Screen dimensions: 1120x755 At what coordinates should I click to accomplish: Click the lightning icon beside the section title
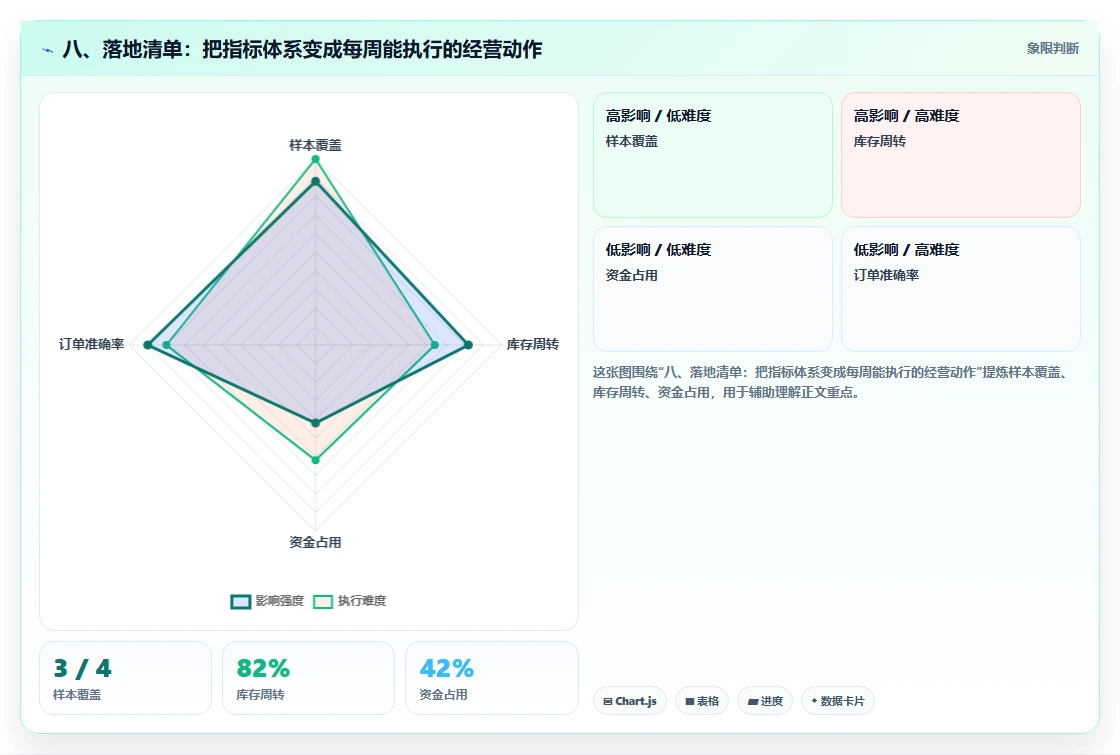tap(48, 50)
